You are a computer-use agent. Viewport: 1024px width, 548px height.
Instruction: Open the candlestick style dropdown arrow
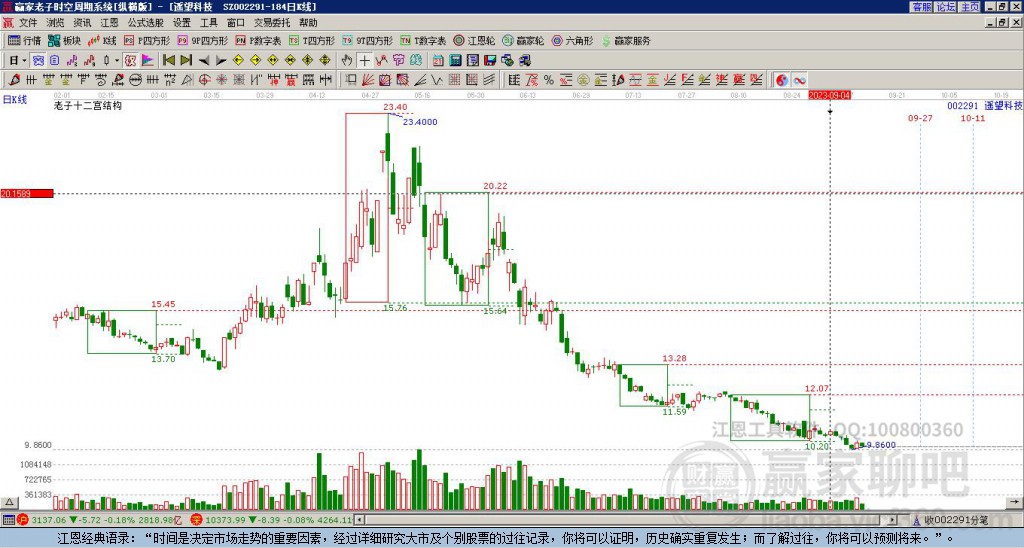click(x=117, y=61)
